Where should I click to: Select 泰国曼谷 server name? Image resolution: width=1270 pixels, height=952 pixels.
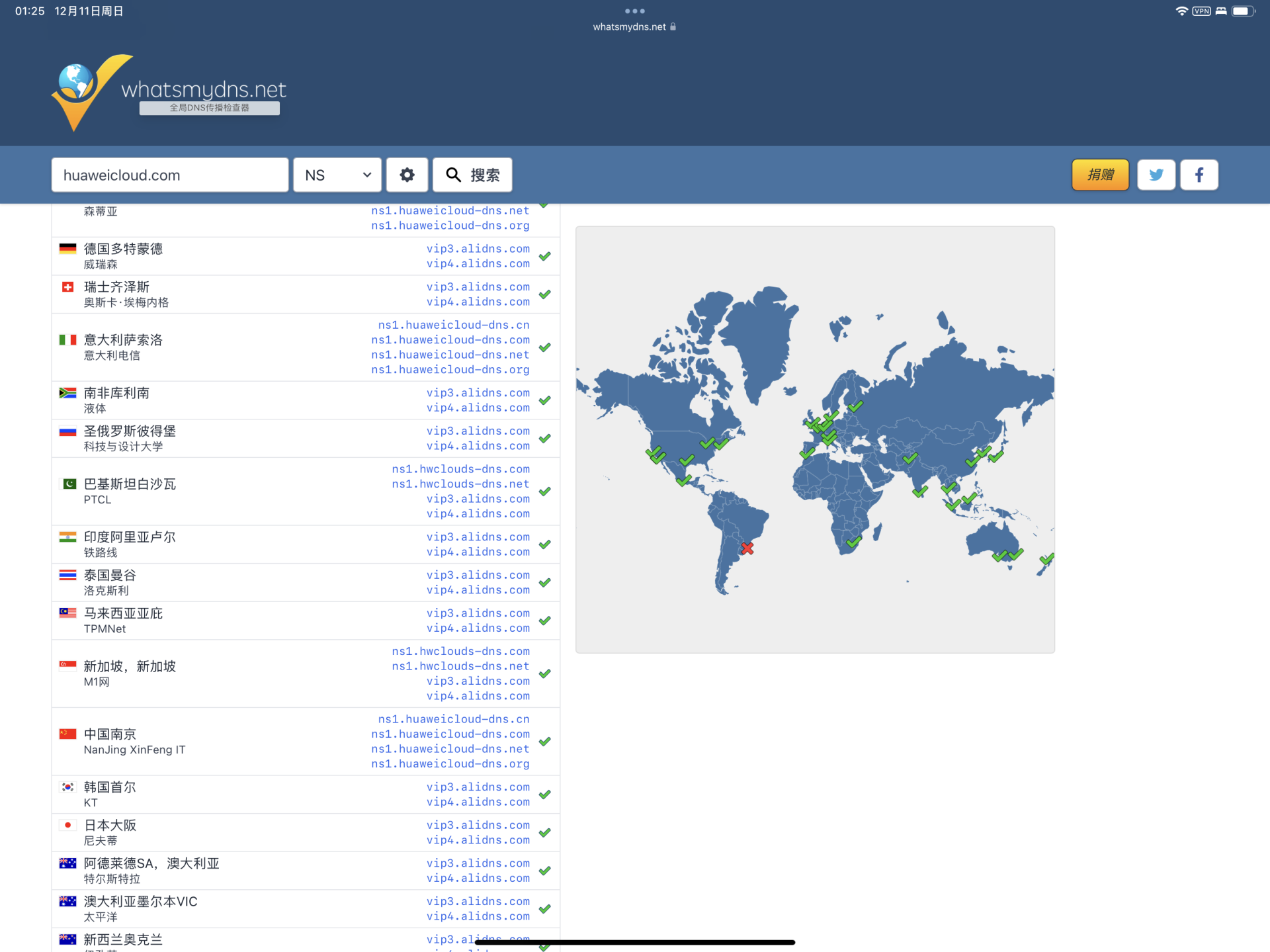110,576
